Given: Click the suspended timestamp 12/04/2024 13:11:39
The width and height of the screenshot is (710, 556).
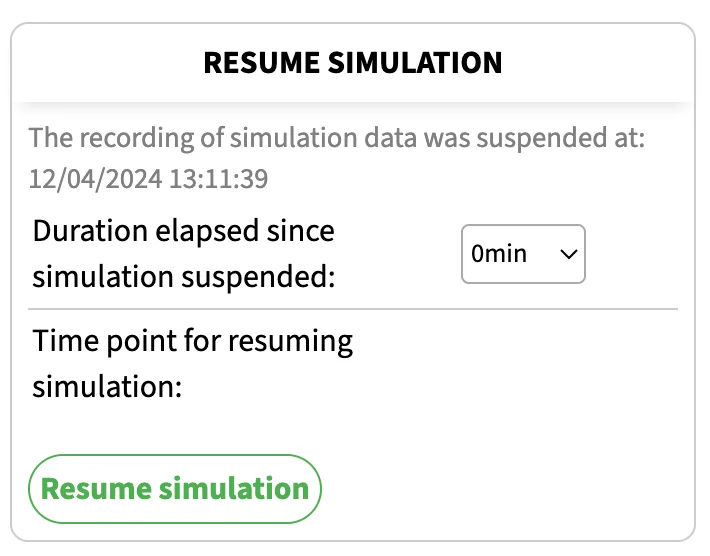Looking at the screenshot, I should click(x=149, y=178).
